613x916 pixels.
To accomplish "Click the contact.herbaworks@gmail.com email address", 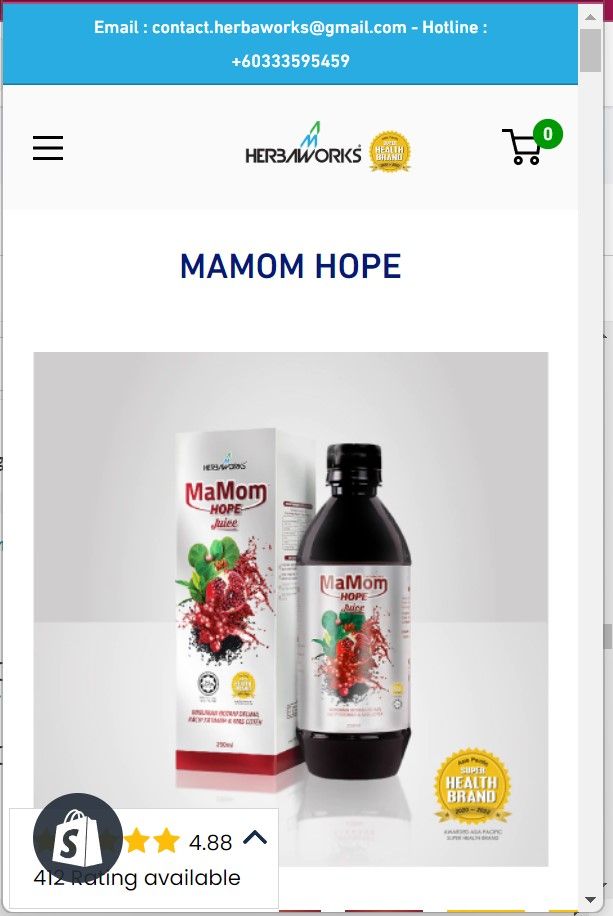I will coord(279,27).
